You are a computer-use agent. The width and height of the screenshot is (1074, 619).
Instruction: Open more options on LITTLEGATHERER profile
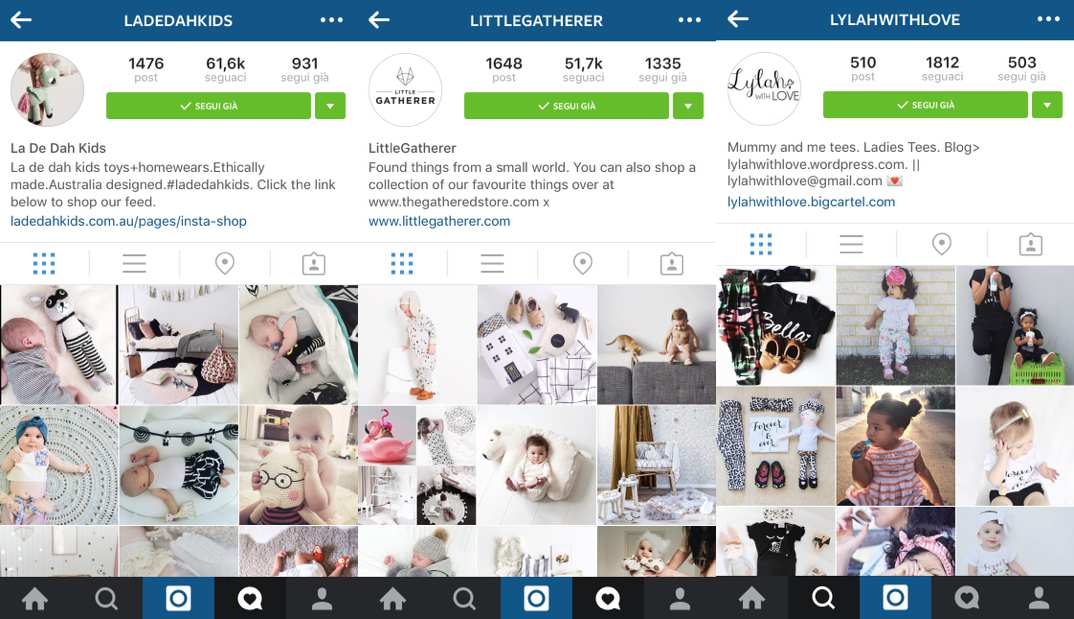(x=689, y=20)
